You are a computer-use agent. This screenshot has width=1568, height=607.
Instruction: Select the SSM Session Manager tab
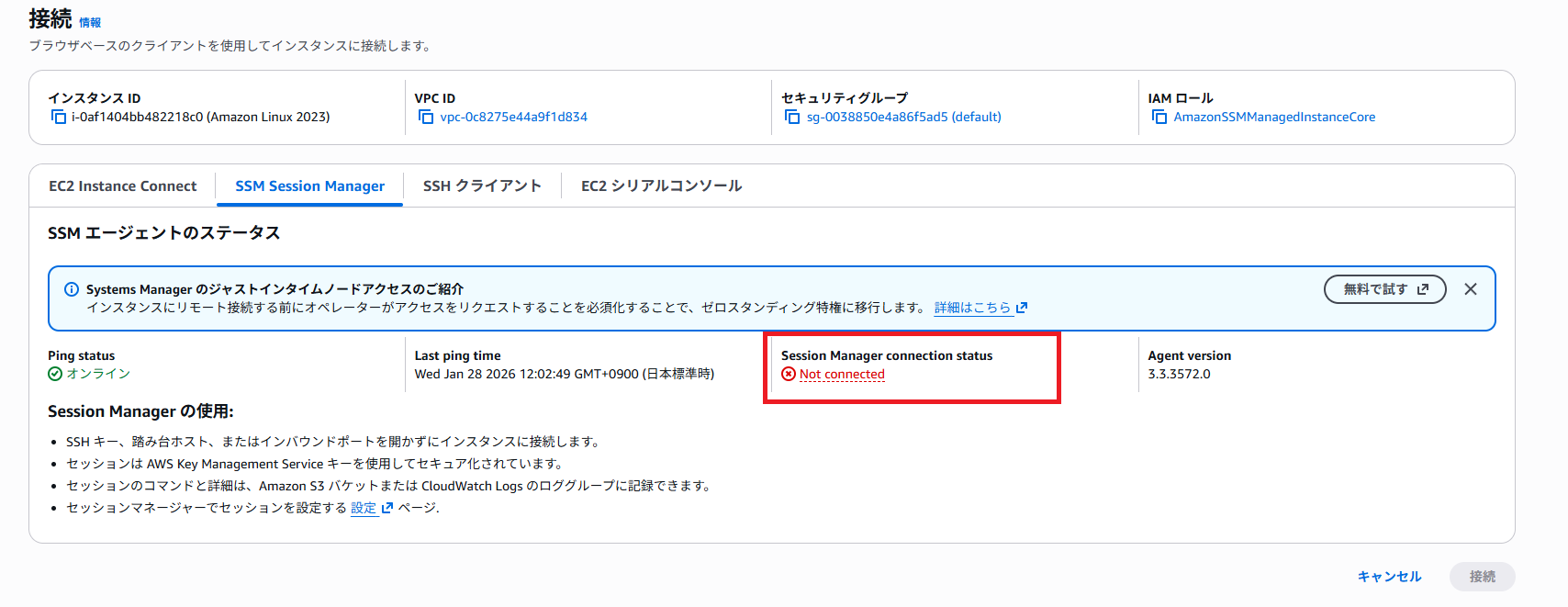point(309,186)
